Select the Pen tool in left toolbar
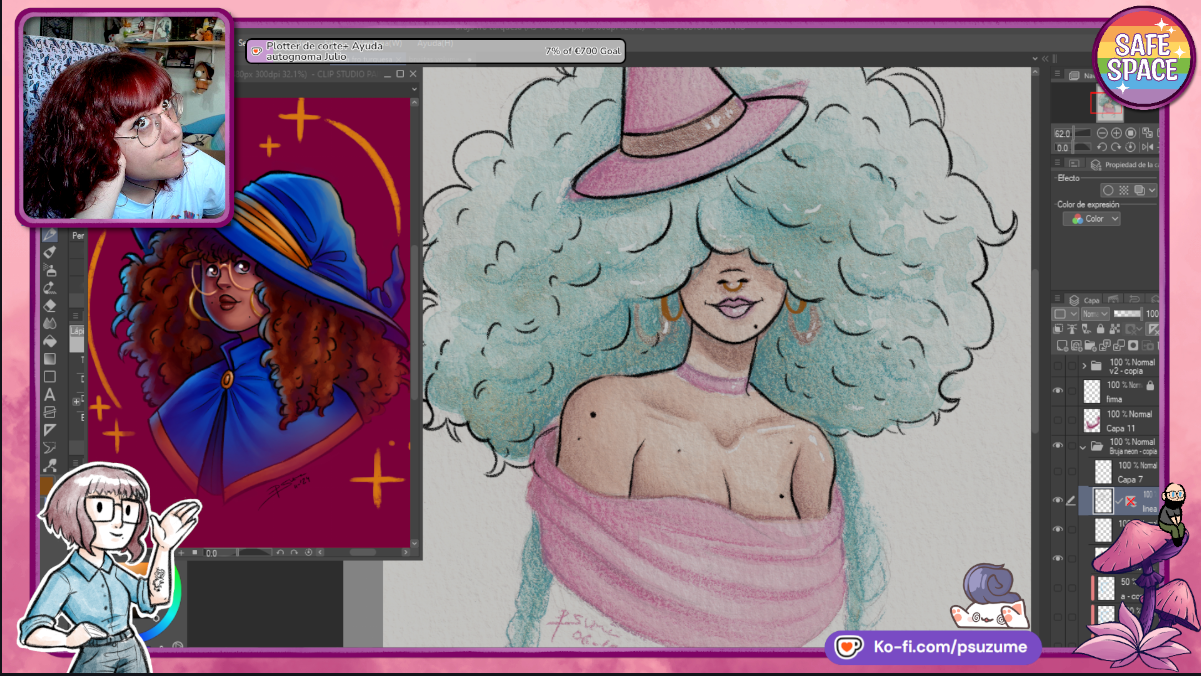This screenshot has height=676, width=1201. [x=50, y=234]
